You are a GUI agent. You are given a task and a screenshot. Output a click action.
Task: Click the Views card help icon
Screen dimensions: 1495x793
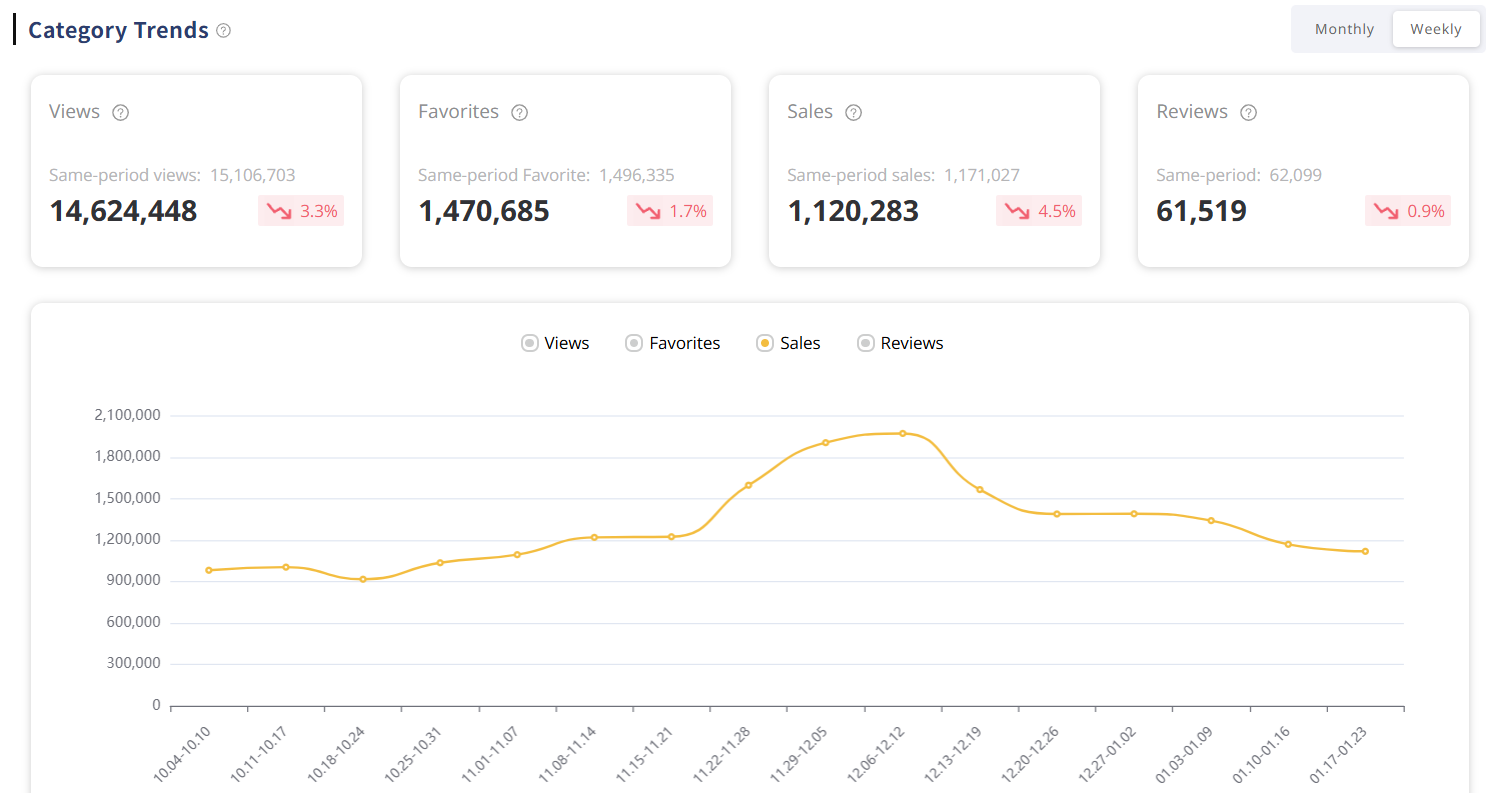pos(121,113)
